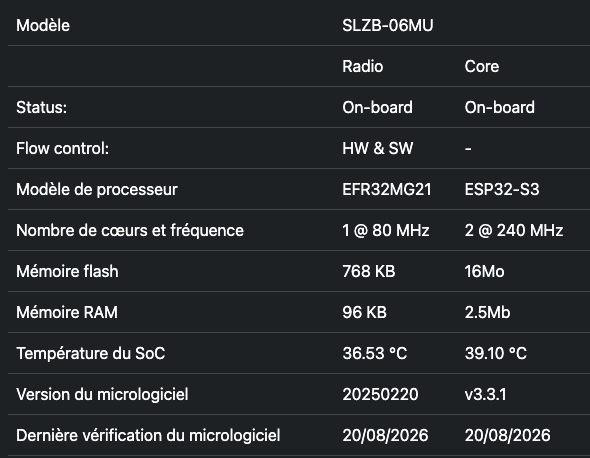590x458 pixels.
Task: Select the ESP32-S3 processor model text
Action: pyautogui.click(x=502, y=189)
